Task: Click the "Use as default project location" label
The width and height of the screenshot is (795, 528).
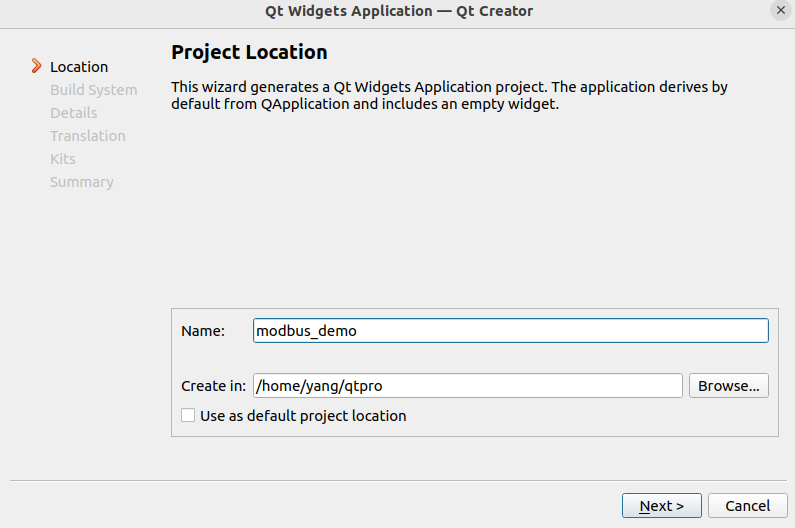Action: pyautogui.click(x=303, y=416)
